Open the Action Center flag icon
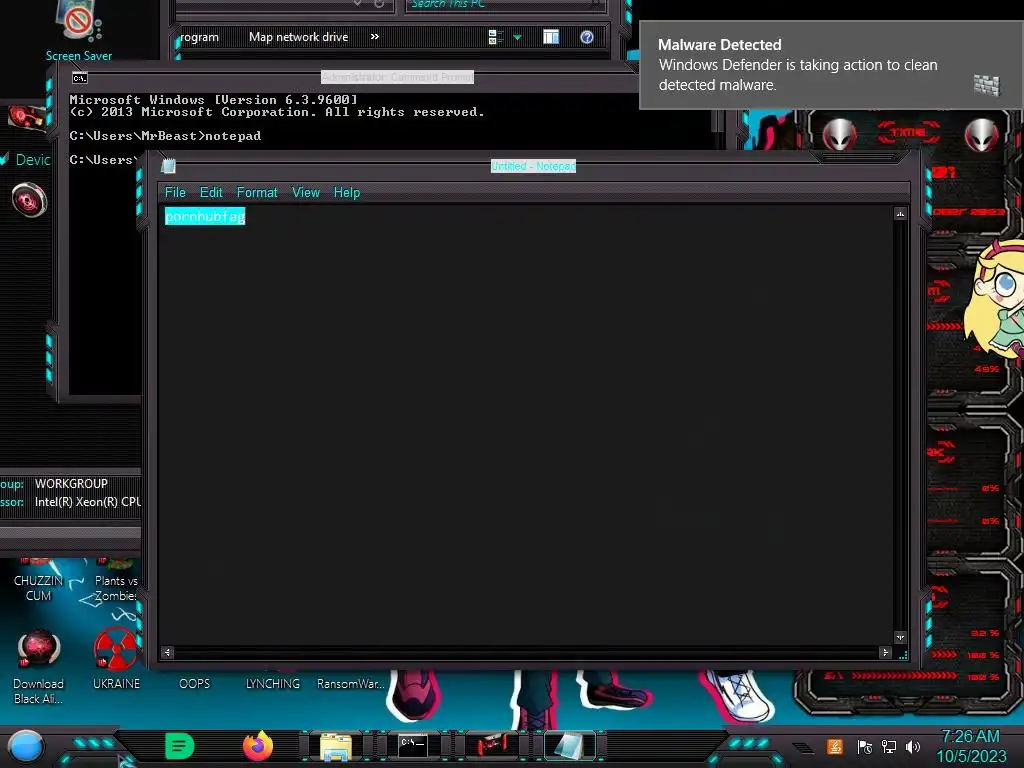The height and width of the screenshot is (768, 1024). tap(865, 746)
